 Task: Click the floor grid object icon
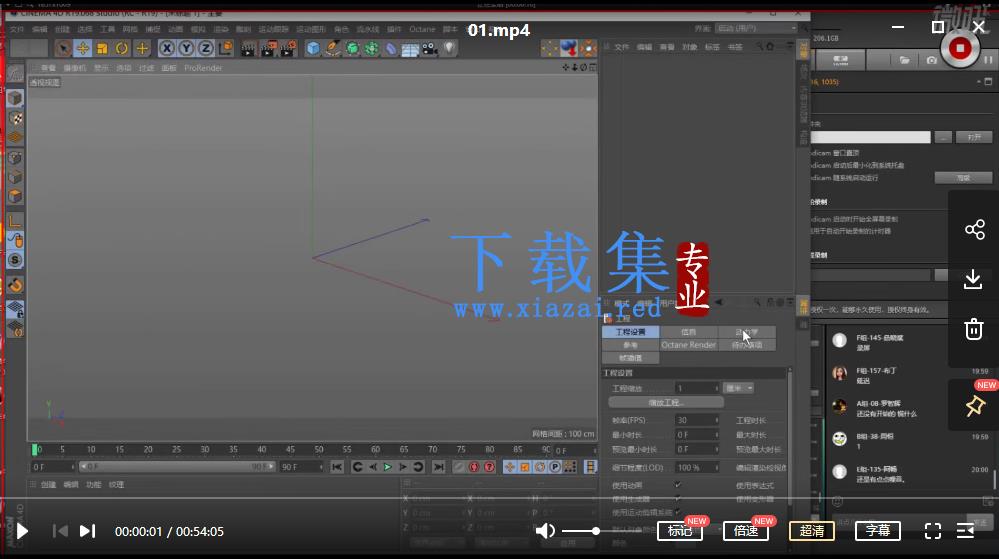pos(410,49)
